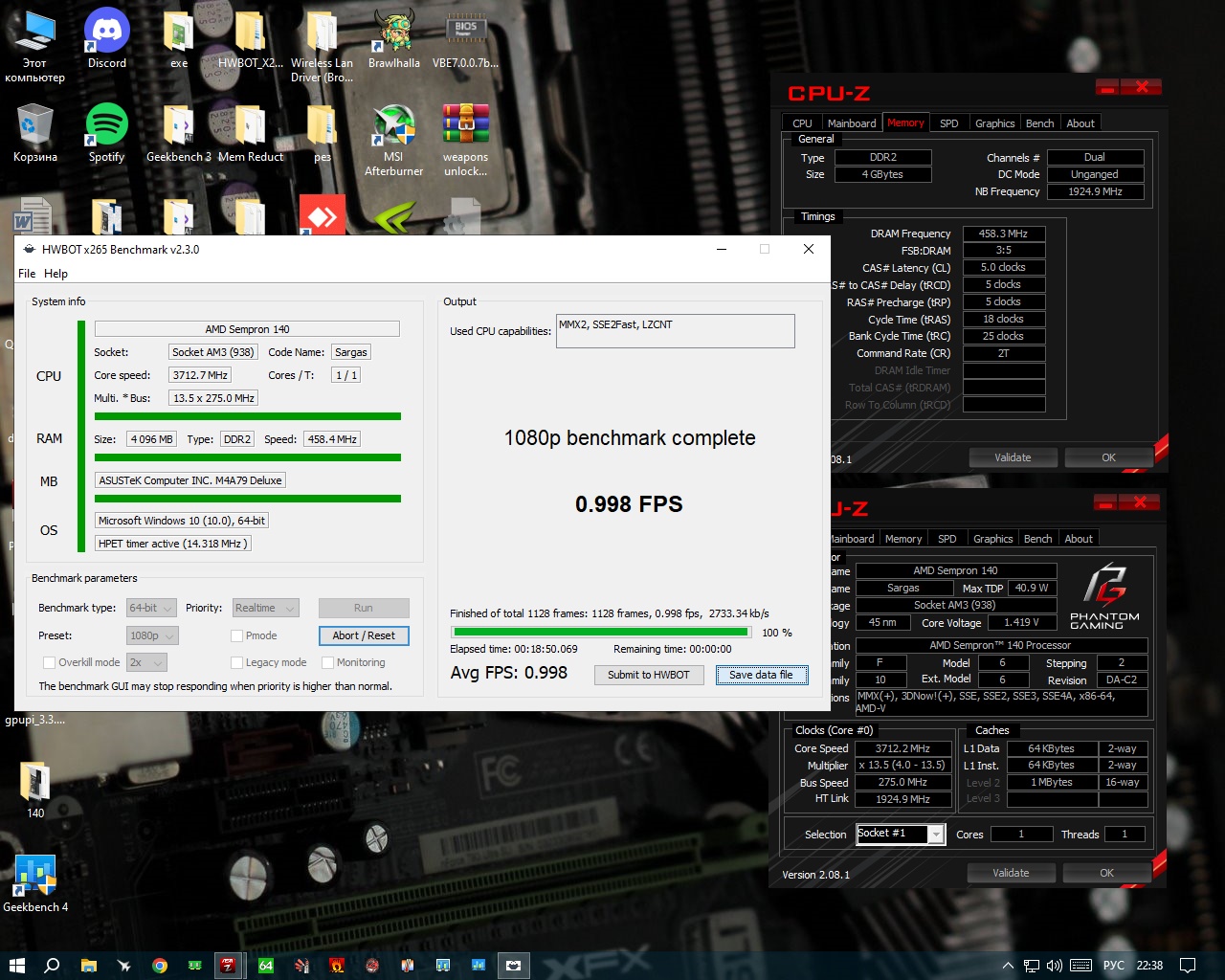Open the Discord desktop shortcut
Screen dimensions: 1225x980
(x=107, y=39)
